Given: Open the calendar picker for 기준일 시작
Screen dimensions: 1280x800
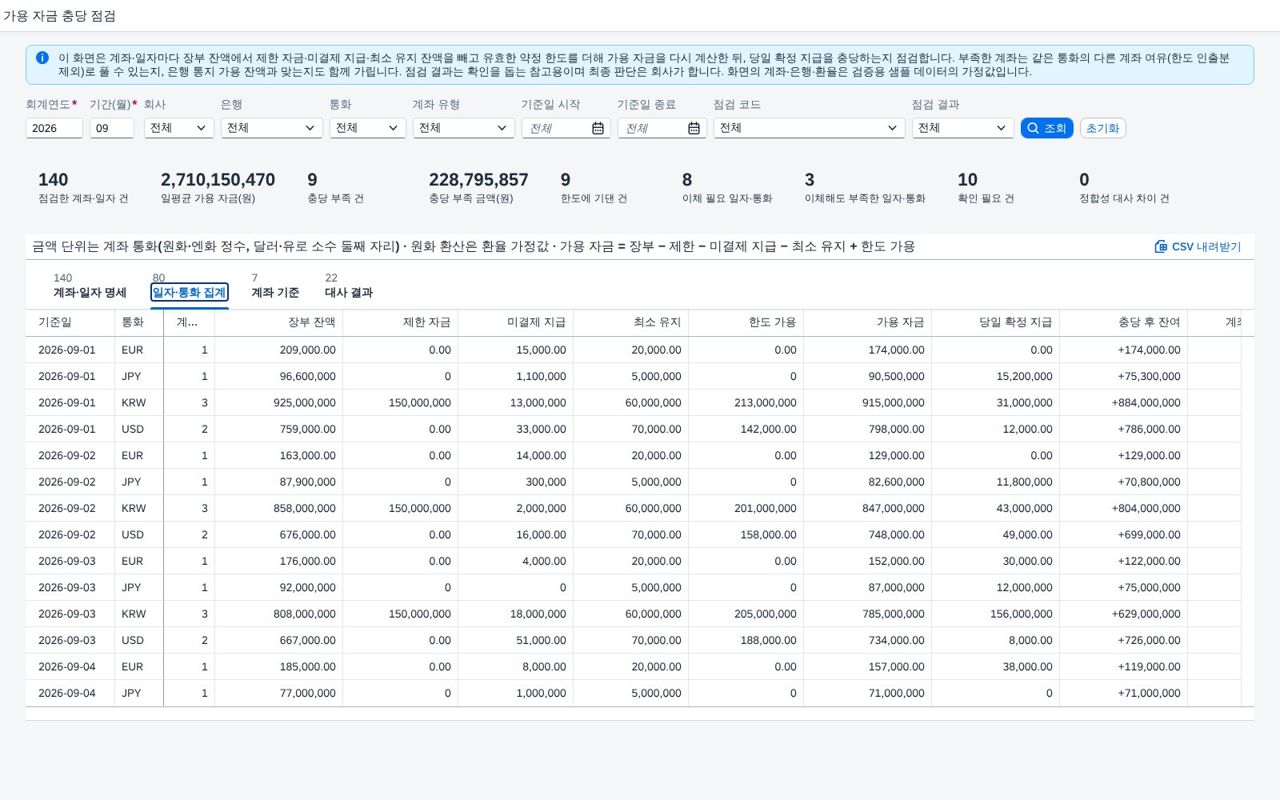Looking at the screenshot, I should (x=598, y=128).
